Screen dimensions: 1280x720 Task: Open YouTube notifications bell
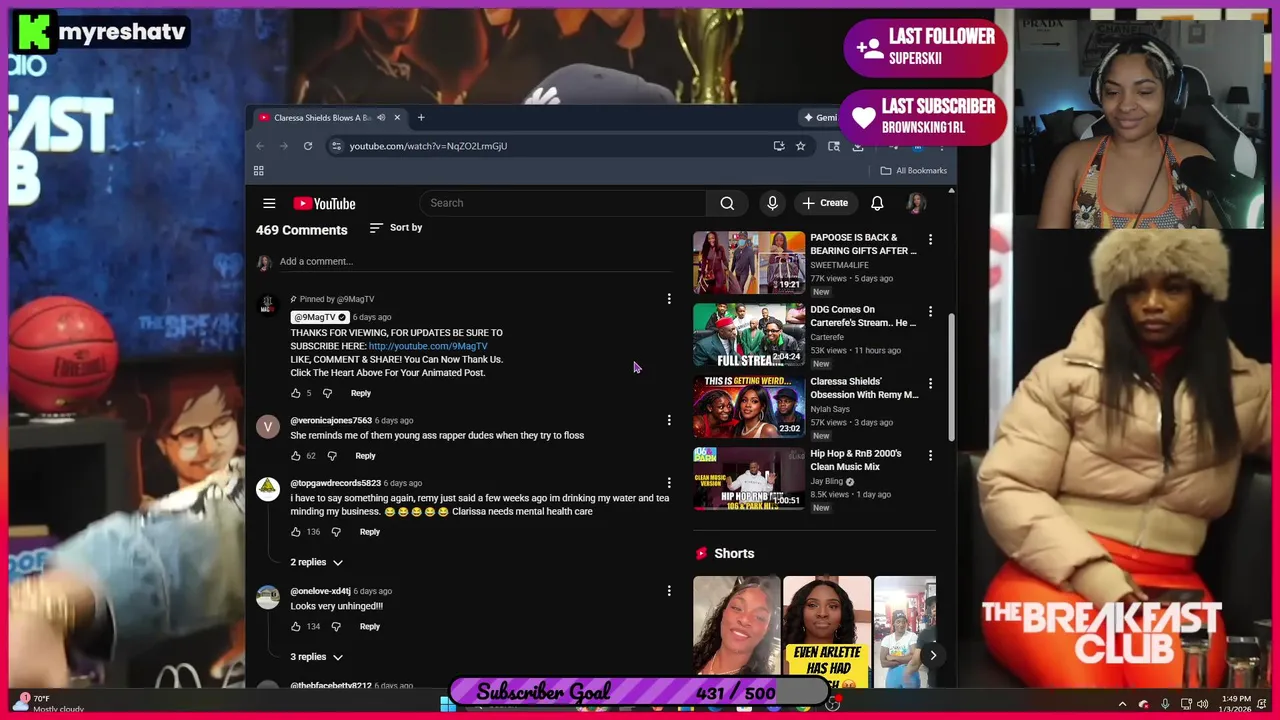point(877,203)
